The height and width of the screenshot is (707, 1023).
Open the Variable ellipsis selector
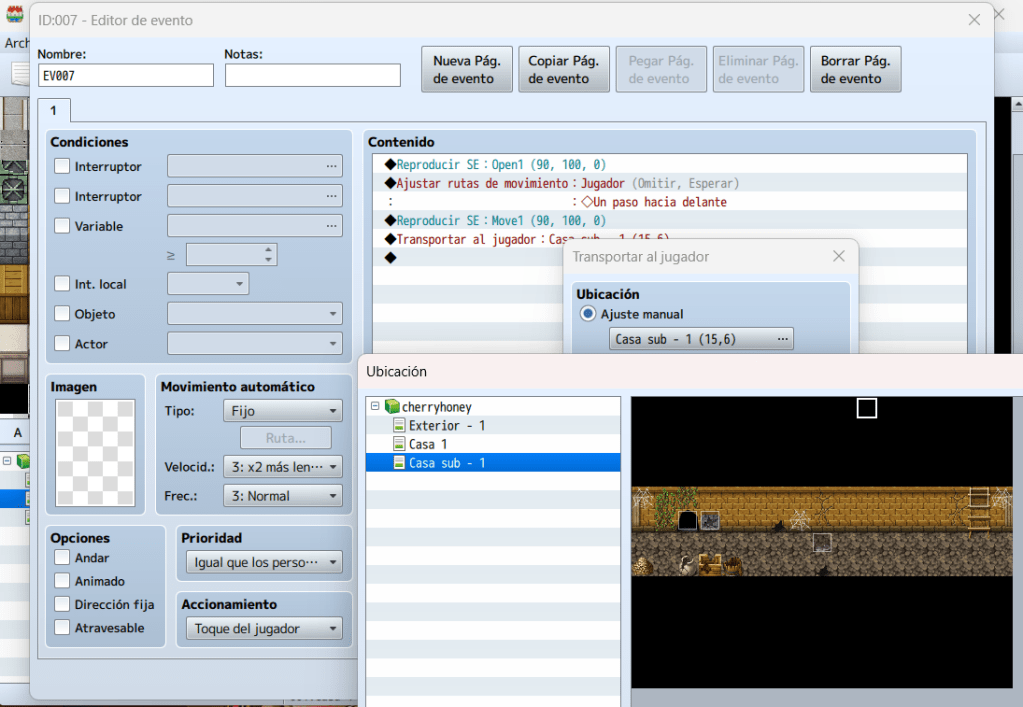tap(331, 227)
